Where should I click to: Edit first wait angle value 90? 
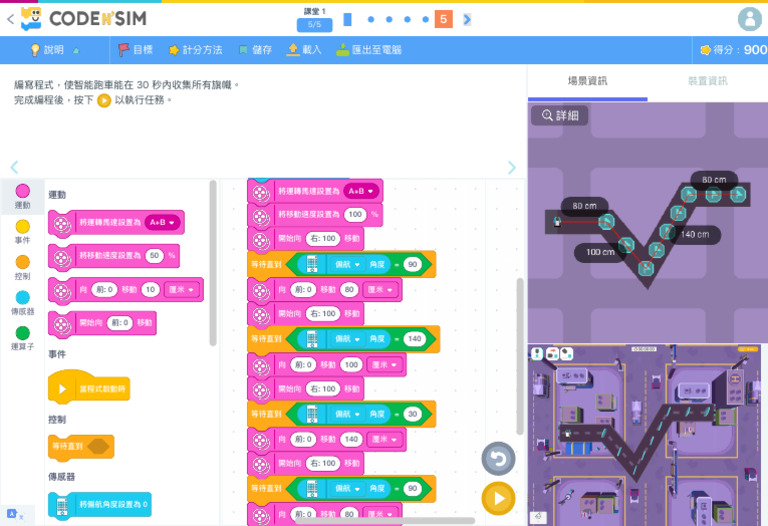point(412,264)
